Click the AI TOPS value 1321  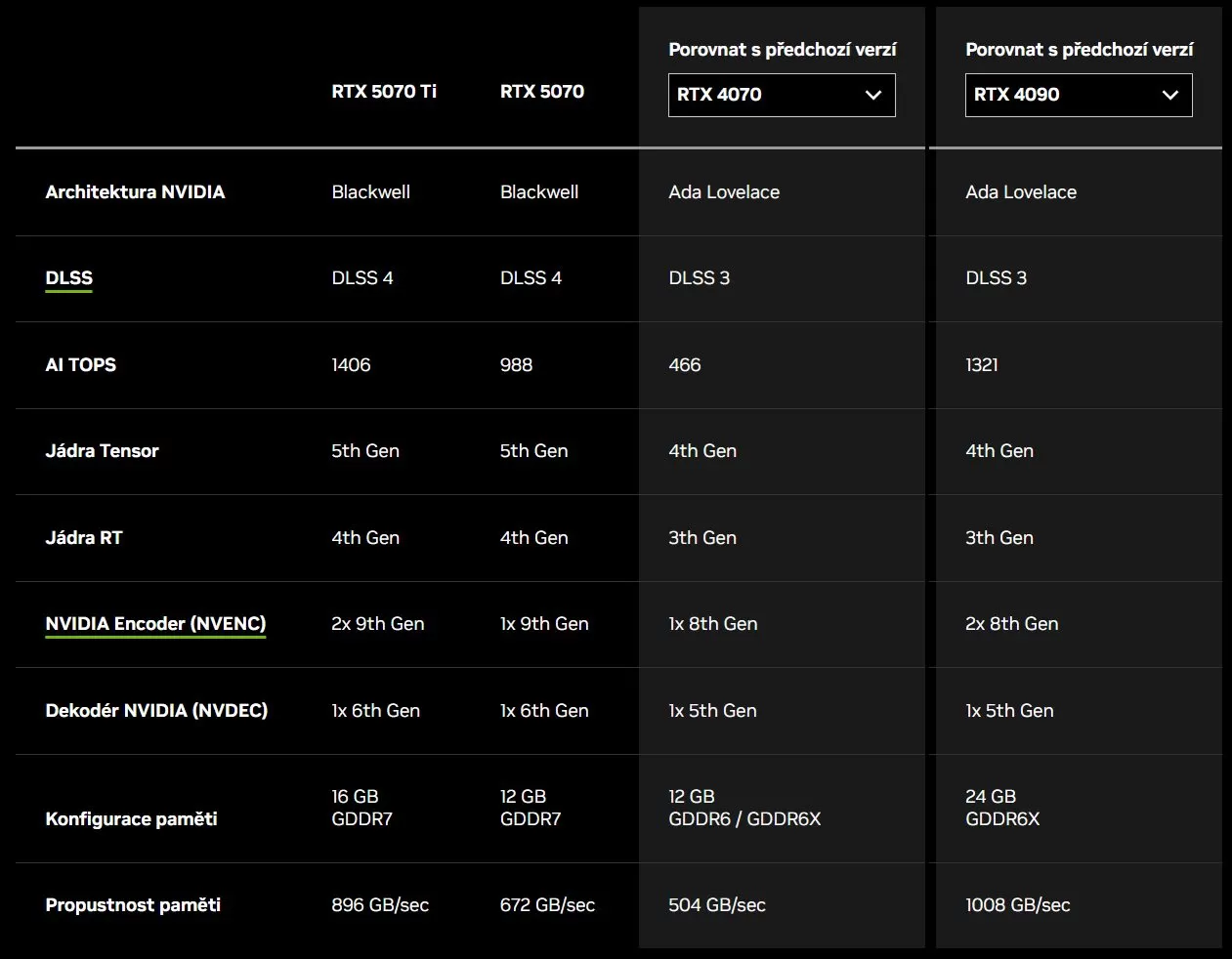(982, 365)
